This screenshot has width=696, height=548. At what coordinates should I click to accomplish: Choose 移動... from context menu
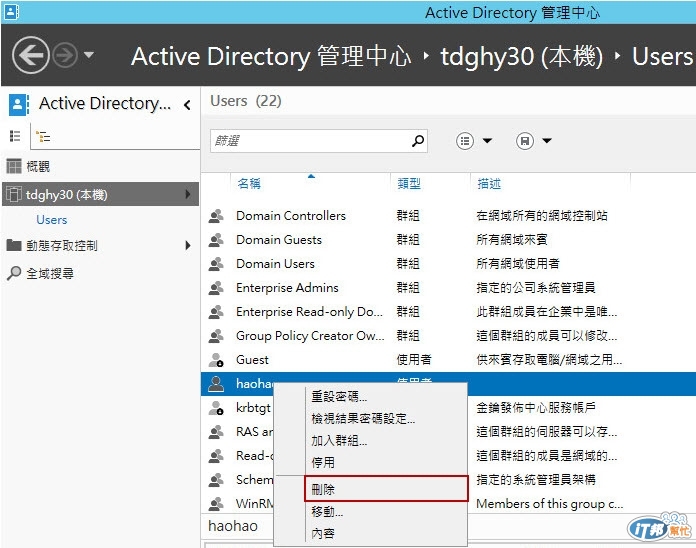[x=371, y=512]
